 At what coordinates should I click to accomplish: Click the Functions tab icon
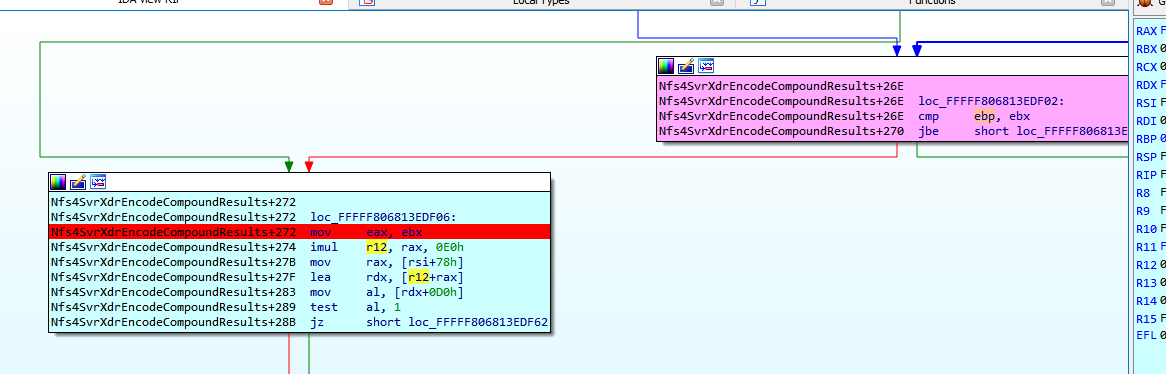757,2
